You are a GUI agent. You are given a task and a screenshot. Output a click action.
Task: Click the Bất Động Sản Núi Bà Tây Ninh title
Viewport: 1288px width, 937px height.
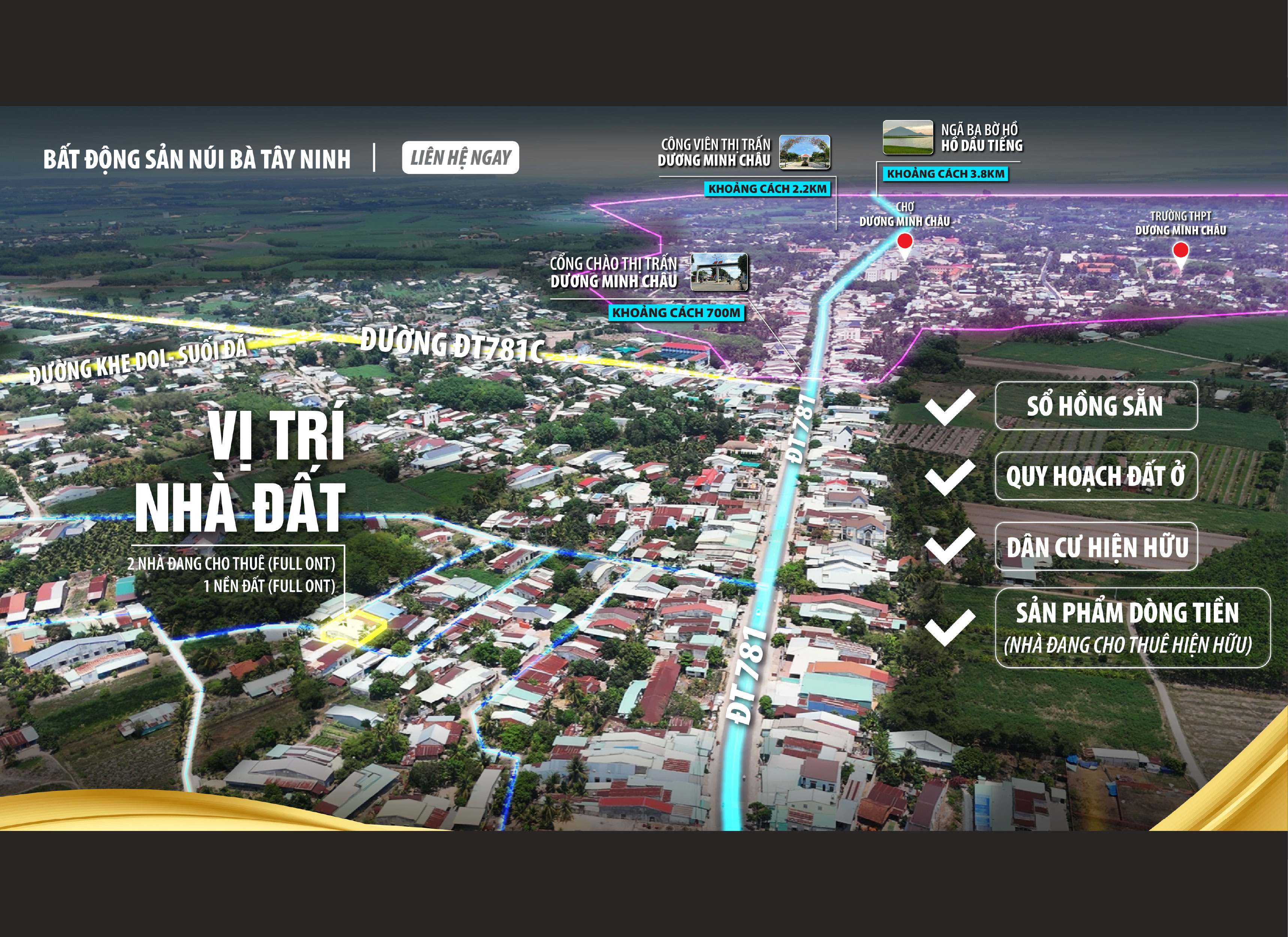pos(196,160)
